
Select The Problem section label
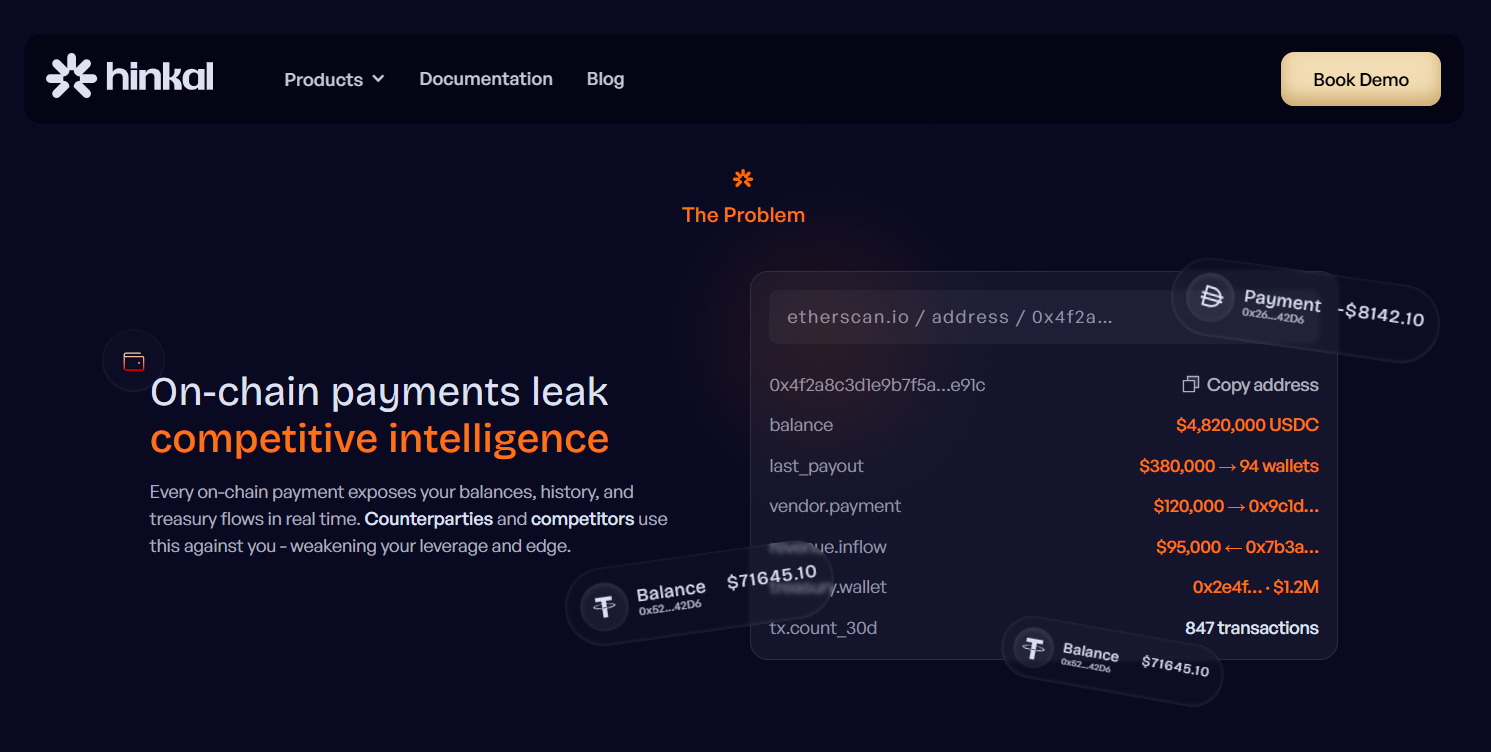click(x=743, y=215)
